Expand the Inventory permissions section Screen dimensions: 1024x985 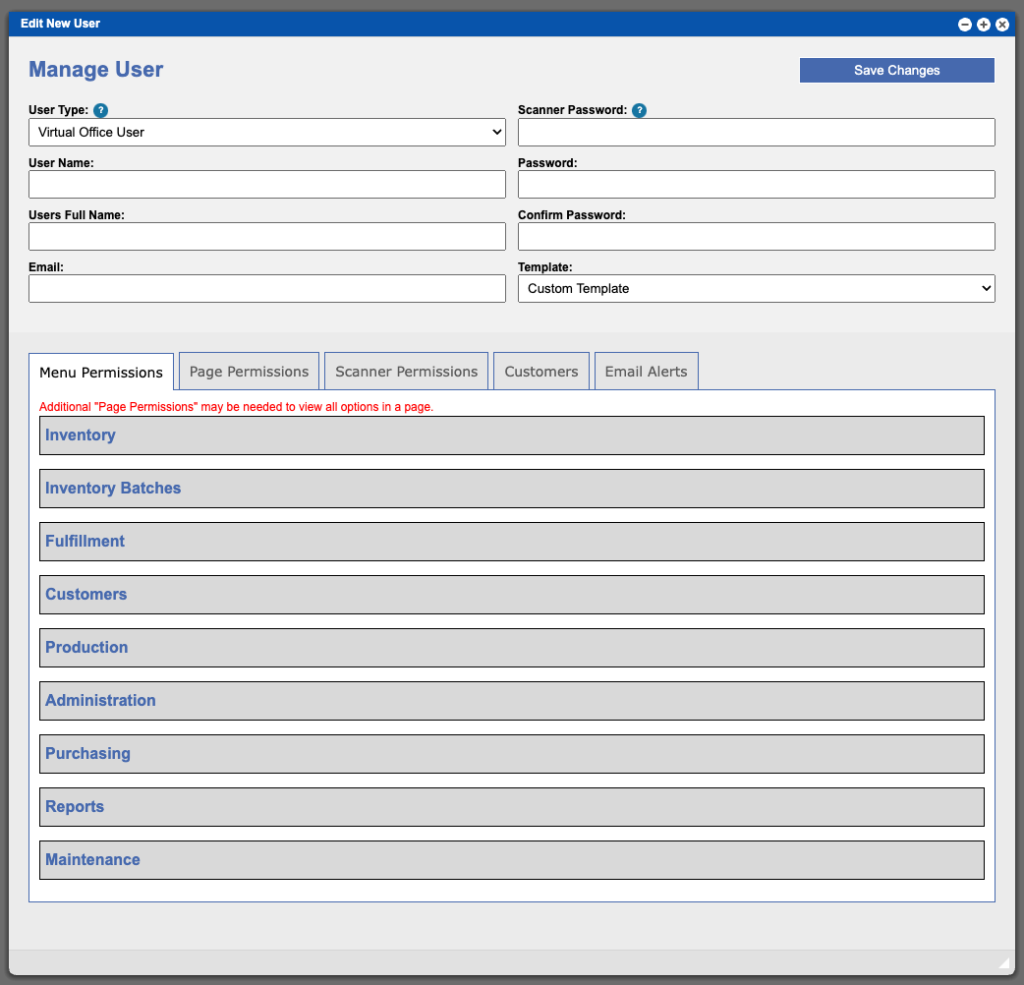(x=511, y=435)
